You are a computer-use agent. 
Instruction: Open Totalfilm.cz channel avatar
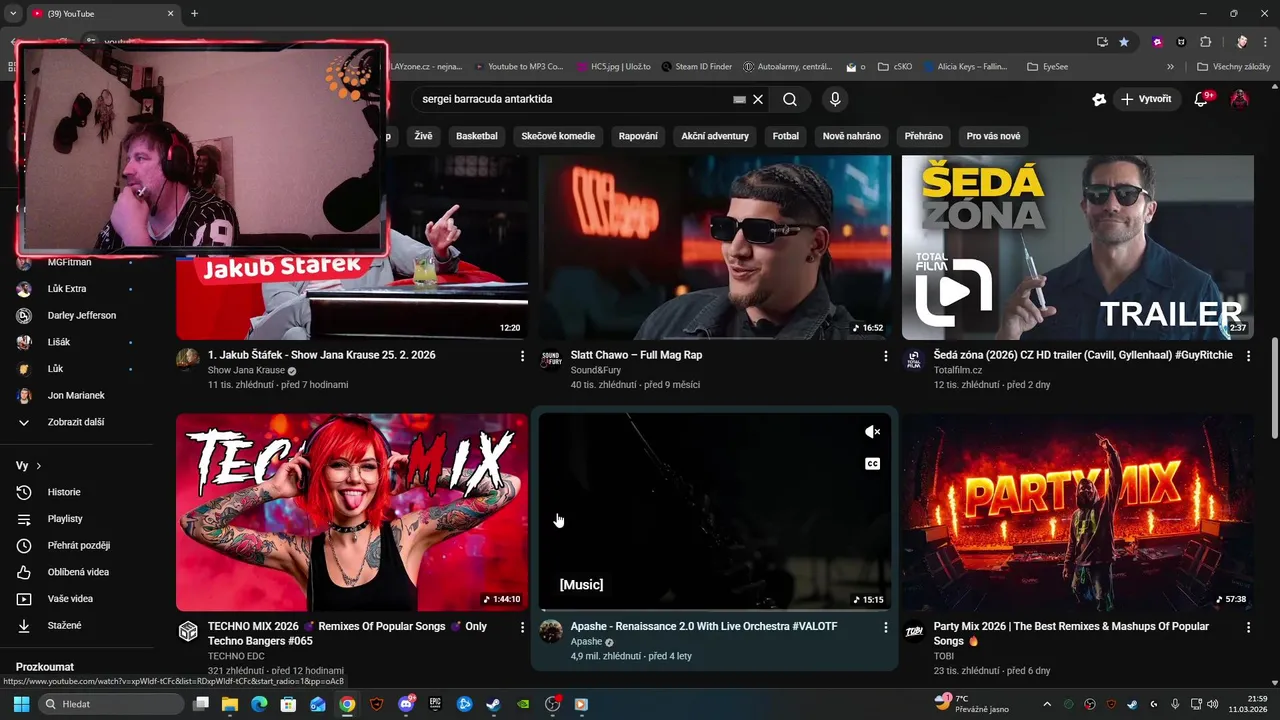pos(914,360)
